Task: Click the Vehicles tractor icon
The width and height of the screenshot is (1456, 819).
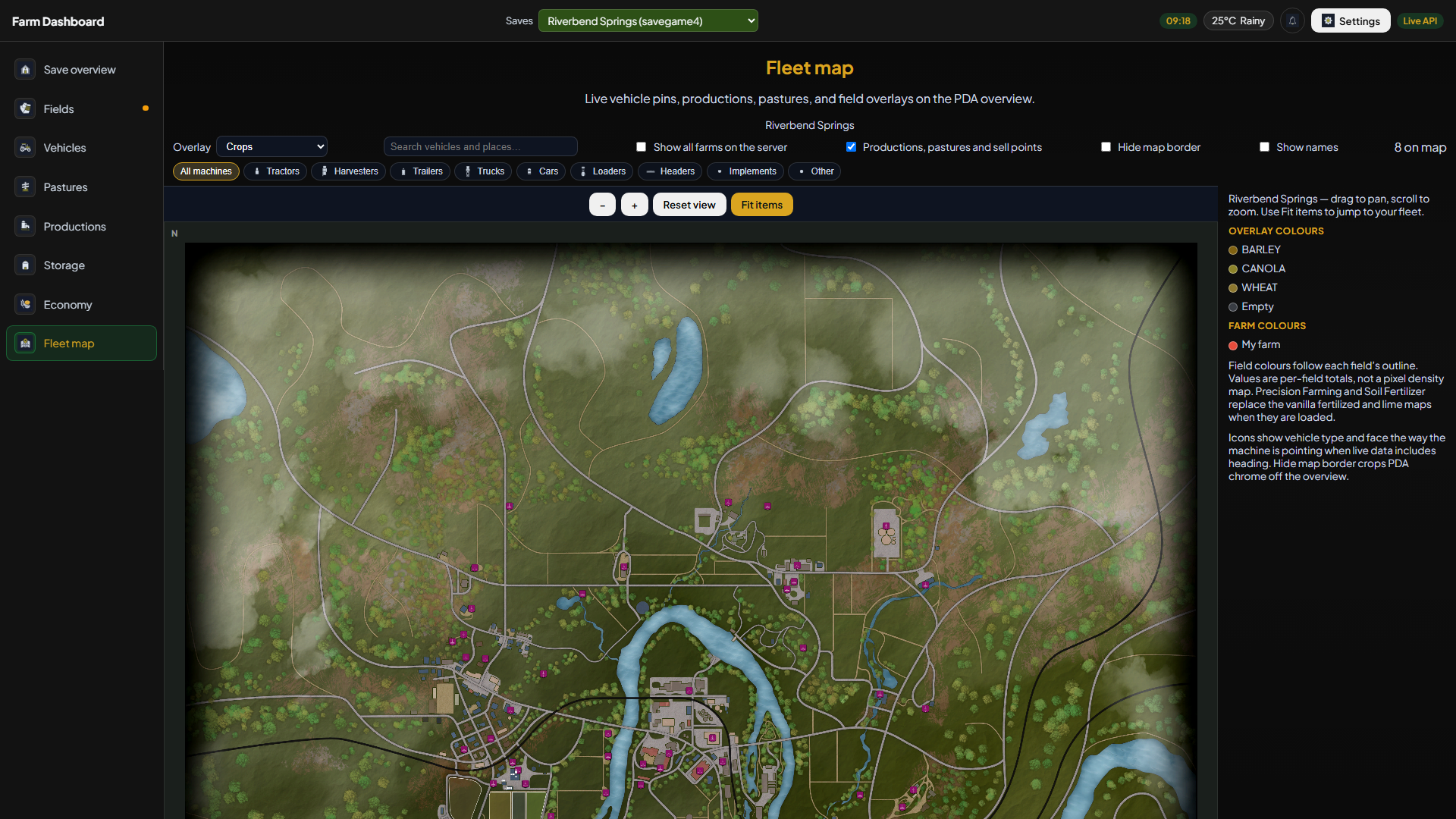Action: click(25, 148)
